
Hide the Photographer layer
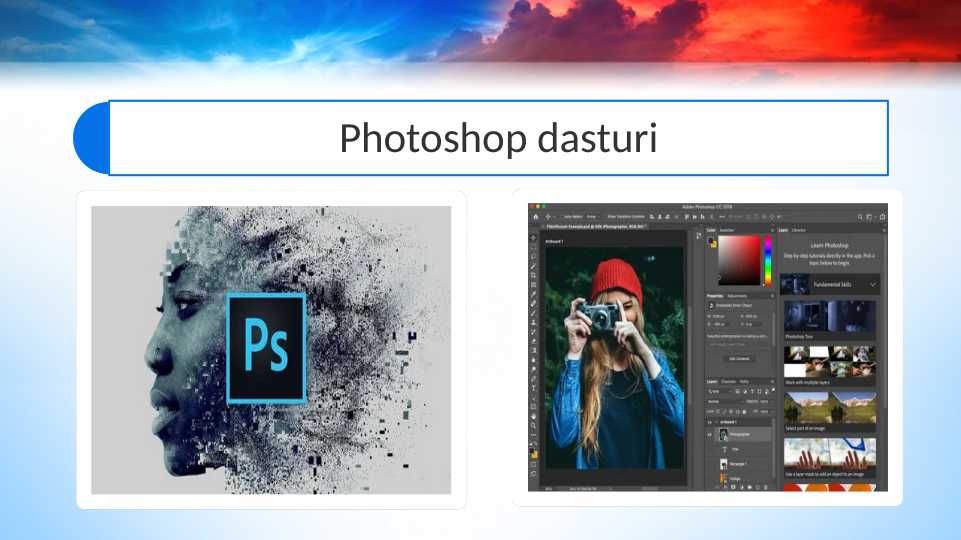click(x=710, y=434)
